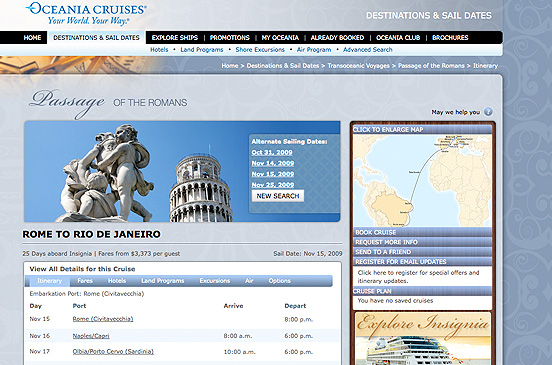This screenshot has height=365, width=552.
Task: Open the Promotions menu item
Action: [x=230, y=38]
